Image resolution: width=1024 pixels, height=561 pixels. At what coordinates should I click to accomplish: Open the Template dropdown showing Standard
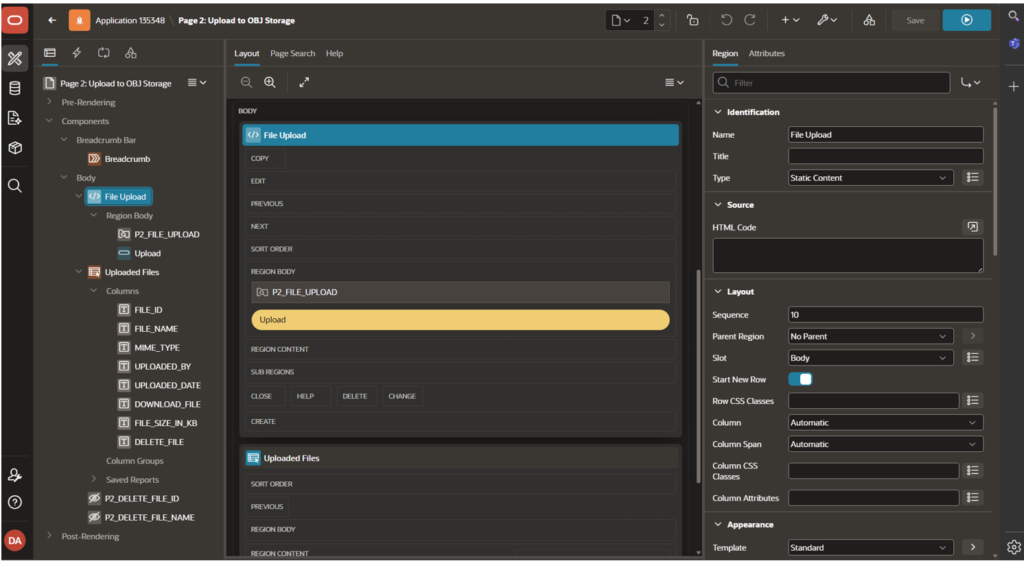tap(871, 547)
